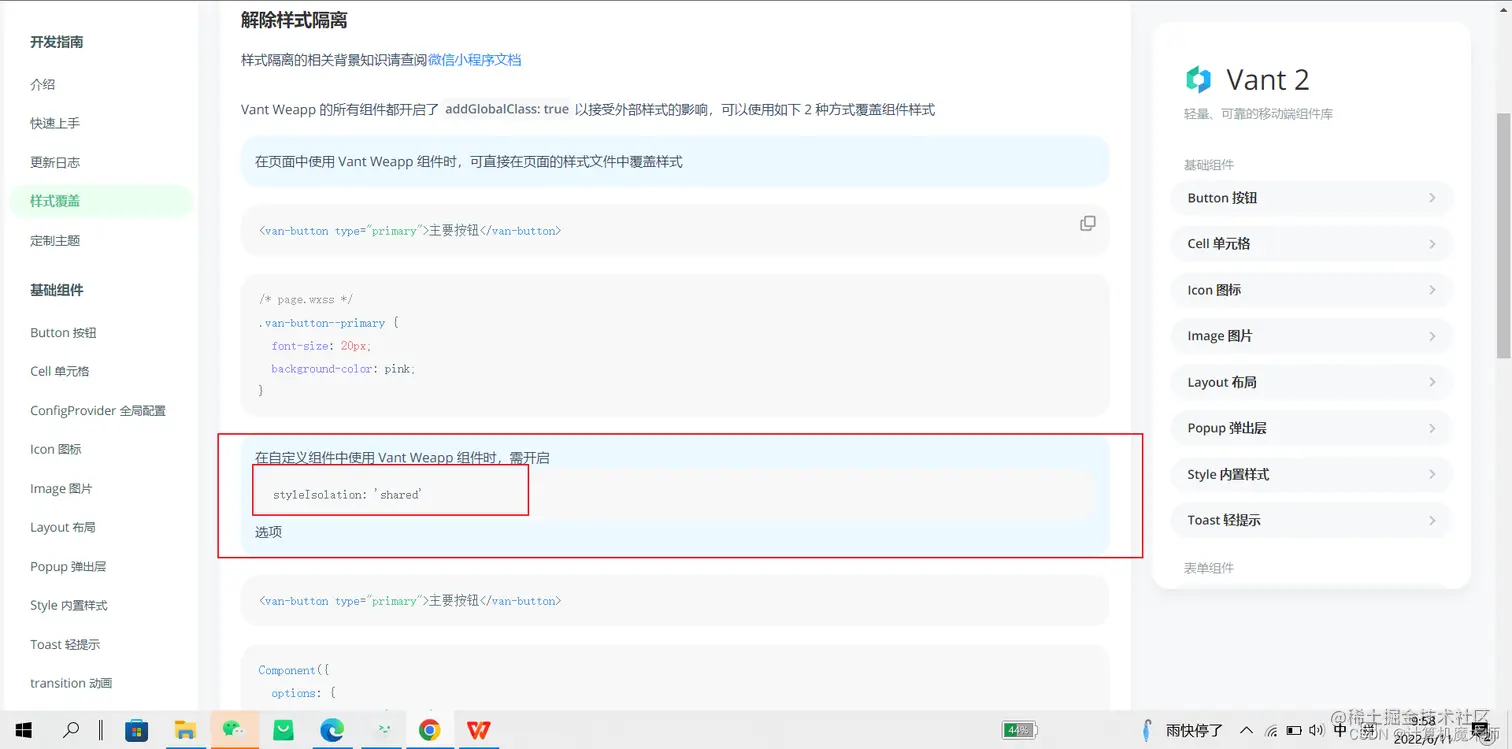Go to 介绍 in the sidebar

pyautogui.click(x=43, y=84)
